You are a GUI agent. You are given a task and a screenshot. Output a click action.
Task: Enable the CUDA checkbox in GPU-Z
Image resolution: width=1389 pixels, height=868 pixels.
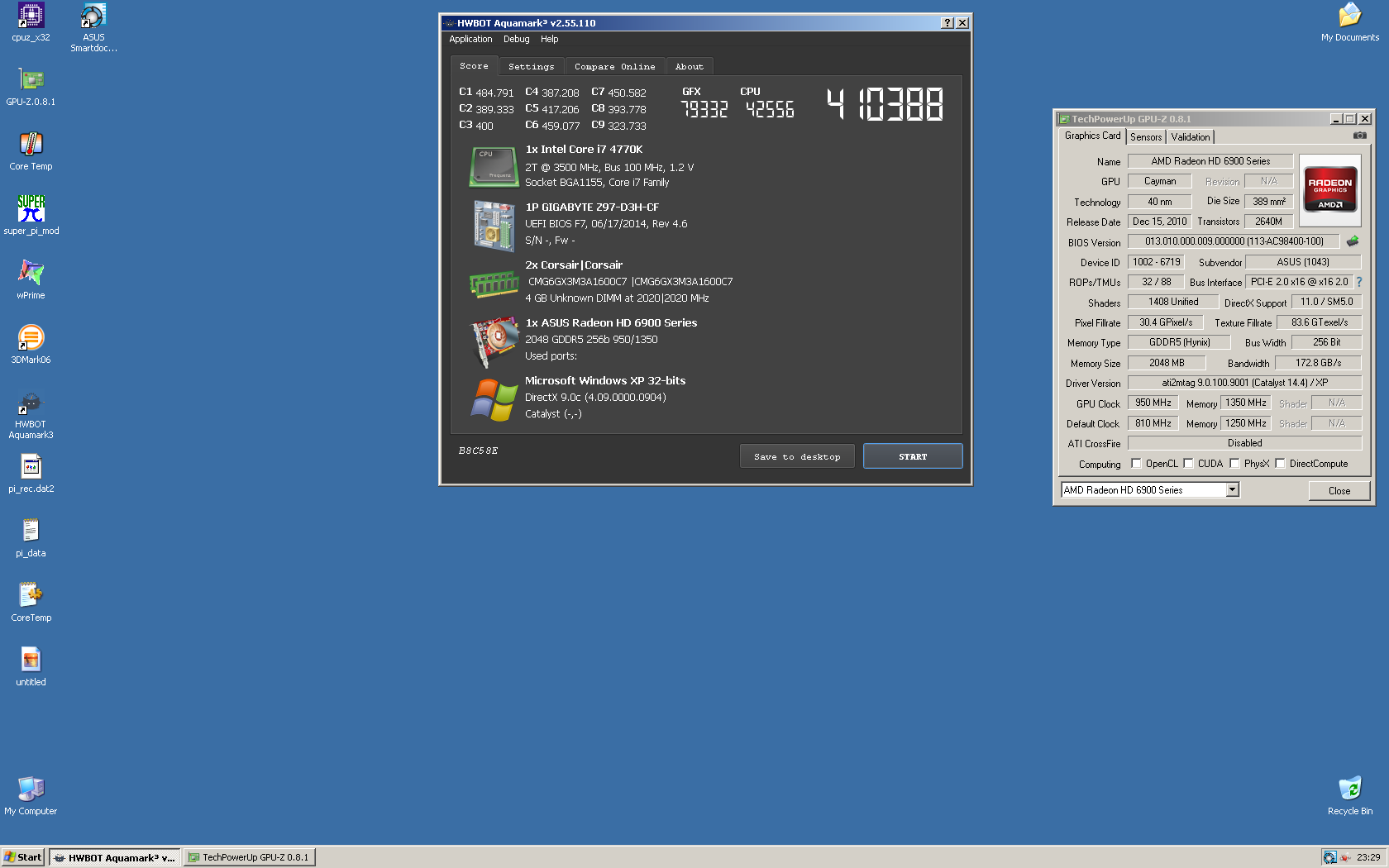[x=1188, y=464]
